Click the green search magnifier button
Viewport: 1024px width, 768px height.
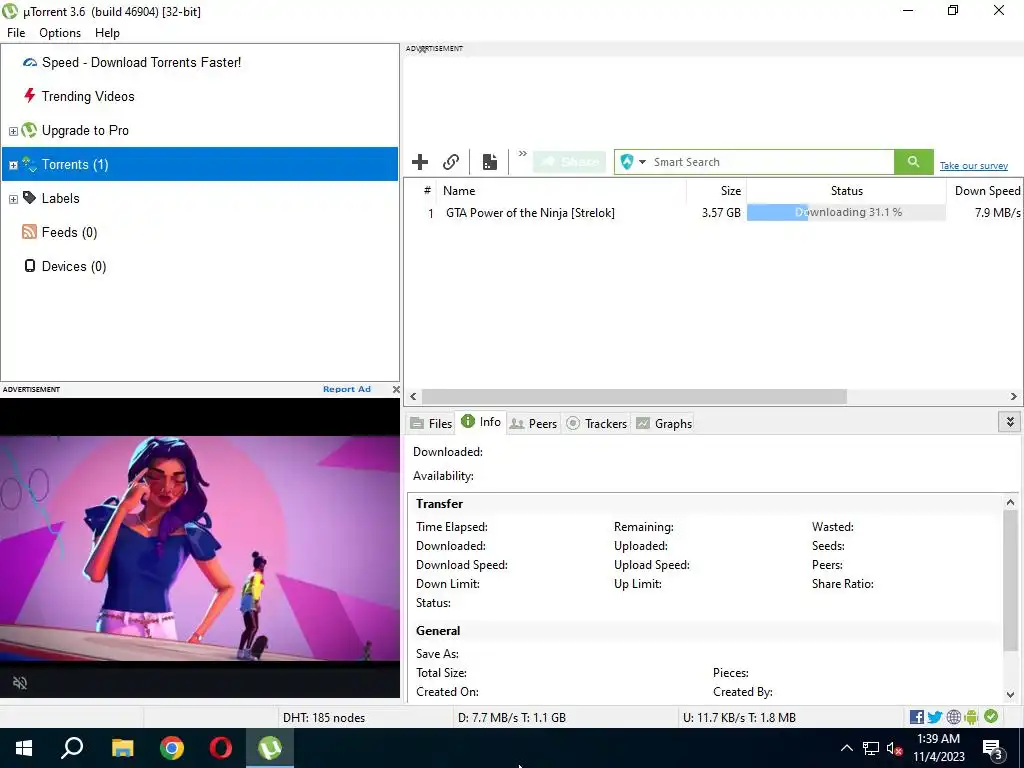point(914,162)
